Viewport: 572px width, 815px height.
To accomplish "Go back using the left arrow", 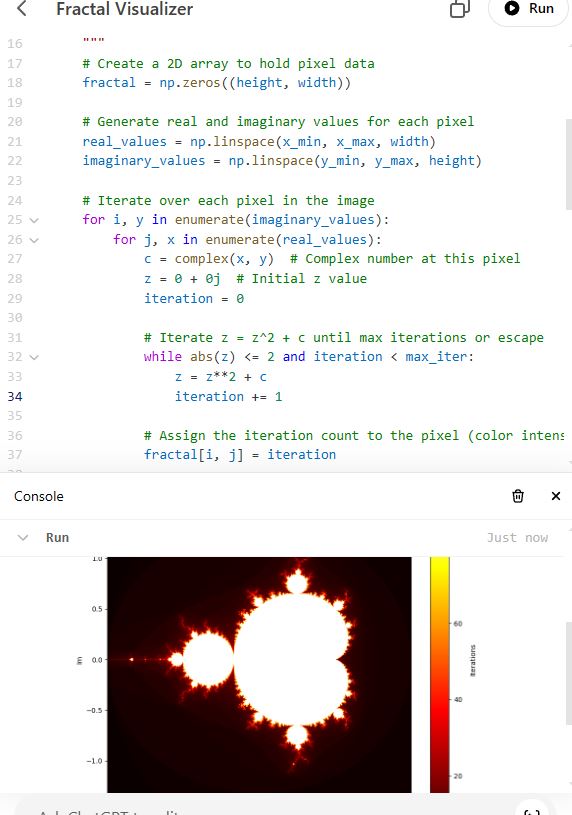I will pos(22,8).
